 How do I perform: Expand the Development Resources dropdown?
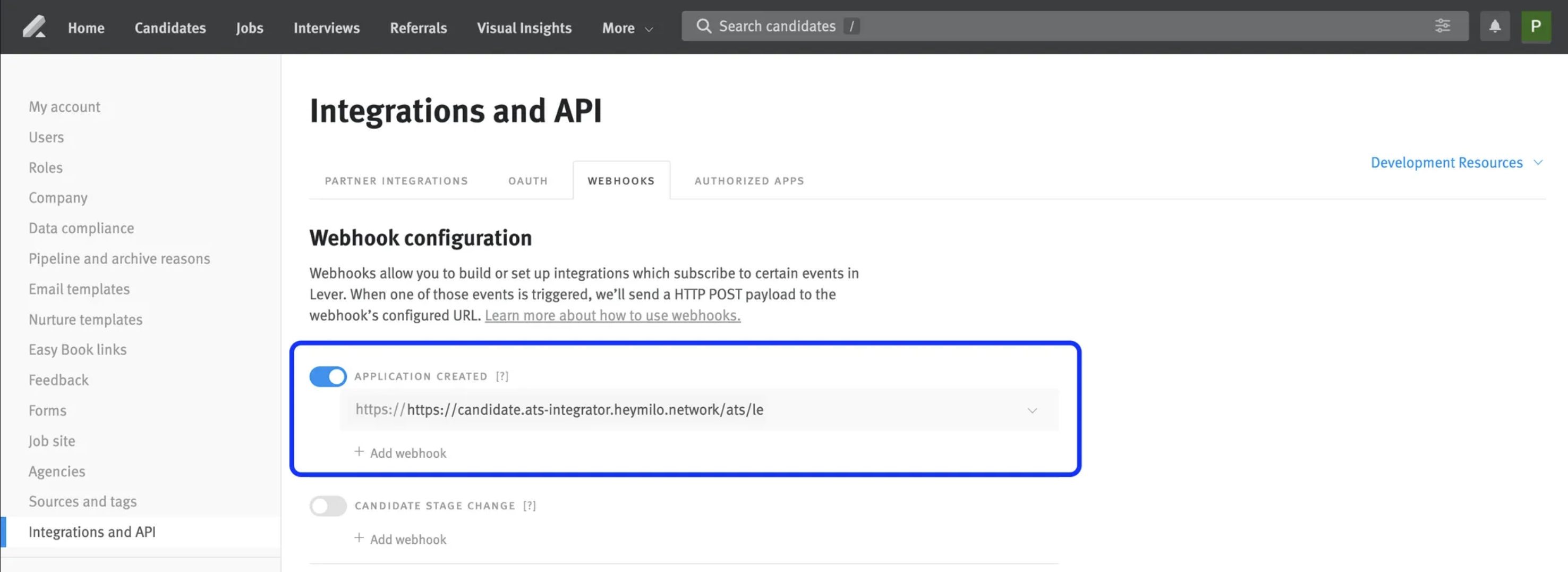click(x=1456, y=163)
